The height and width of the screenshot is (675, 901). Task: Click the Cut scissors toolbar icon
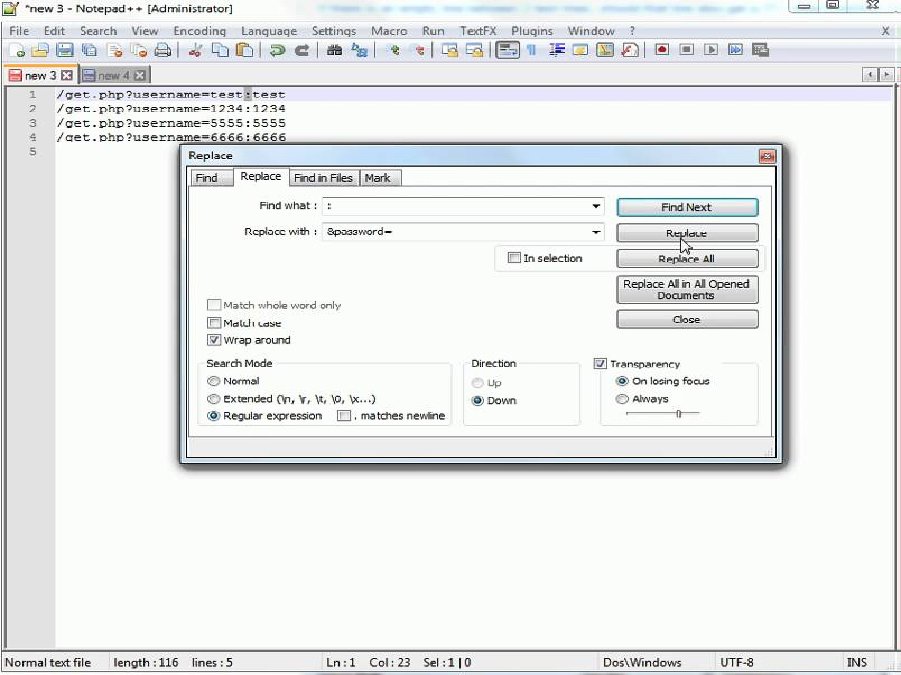pos(195,50)
